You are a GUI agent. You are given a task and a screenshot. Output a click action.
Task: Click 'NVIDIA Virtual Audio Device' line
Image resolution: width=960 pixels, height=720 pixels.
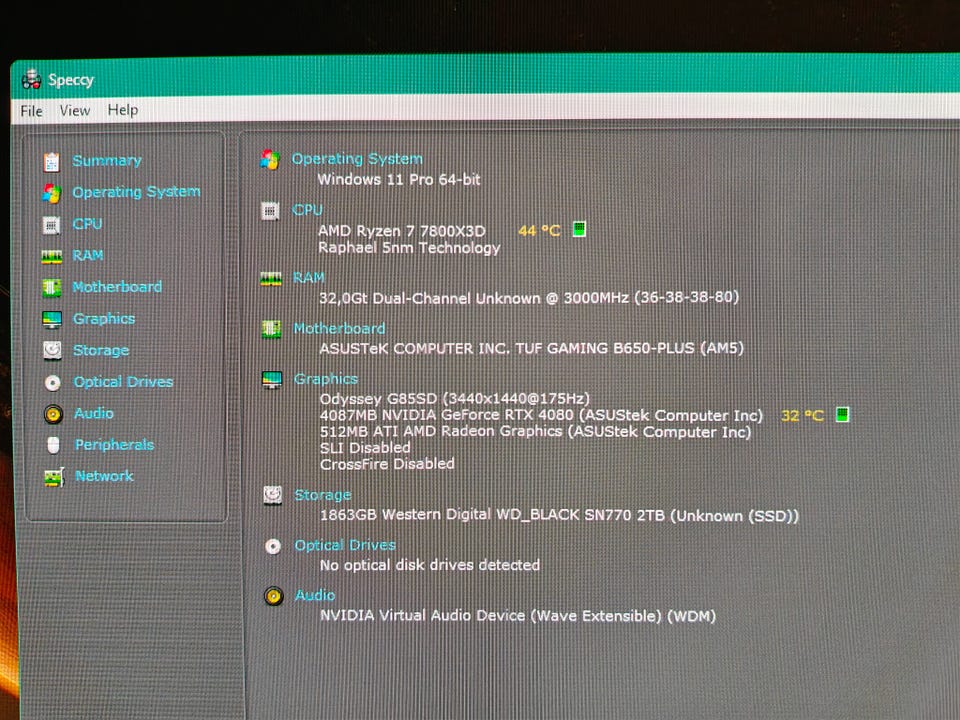tap(518, 615)
